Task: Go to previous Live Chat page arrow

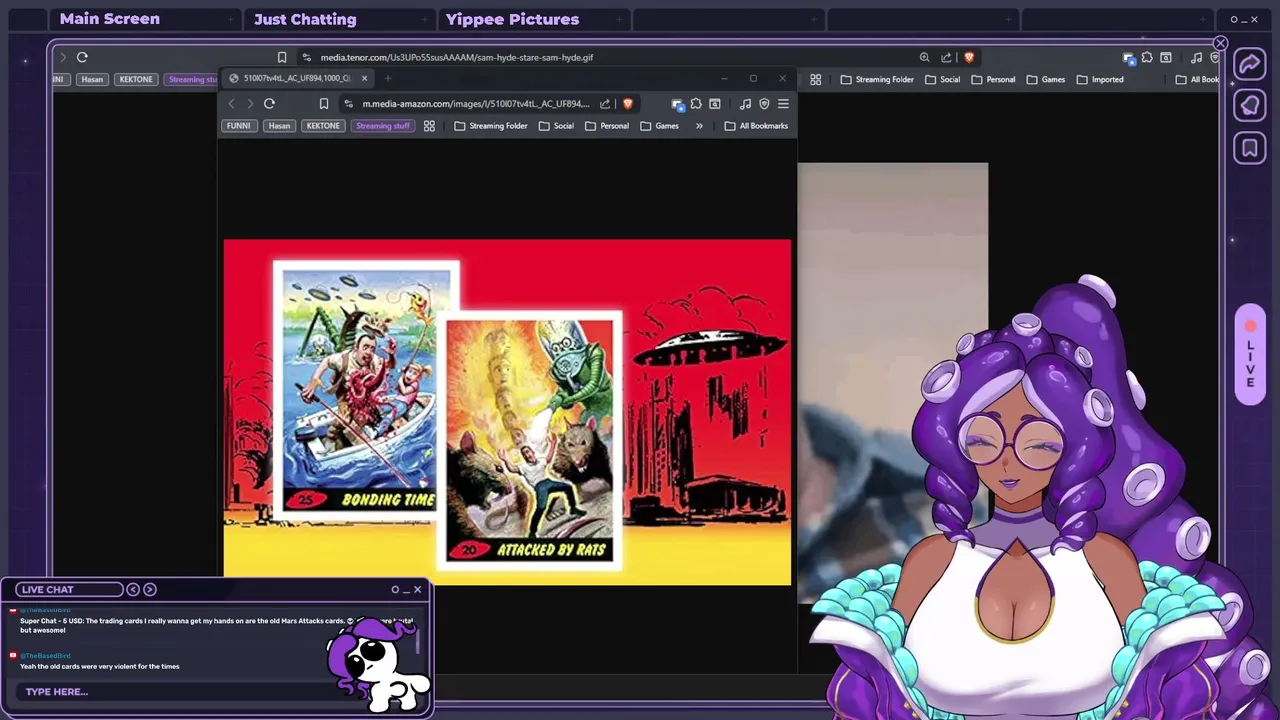Action: (x=133, y=589)
